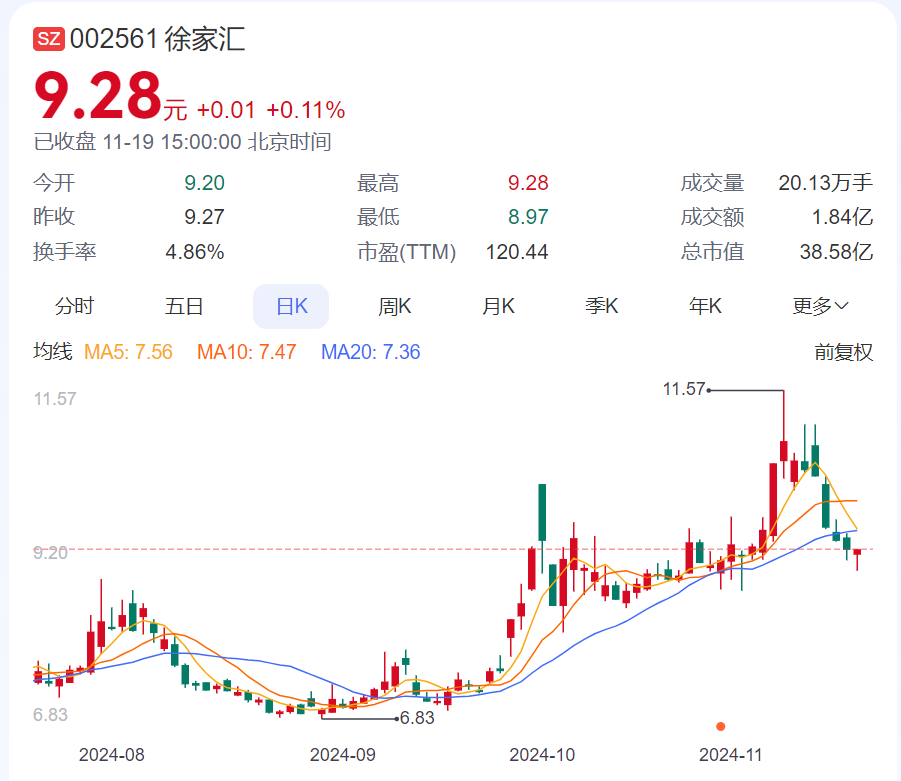Screen dimensions: 901x781
Task: Open the 季K quarterly chart tab
Action: pos(602,306)
